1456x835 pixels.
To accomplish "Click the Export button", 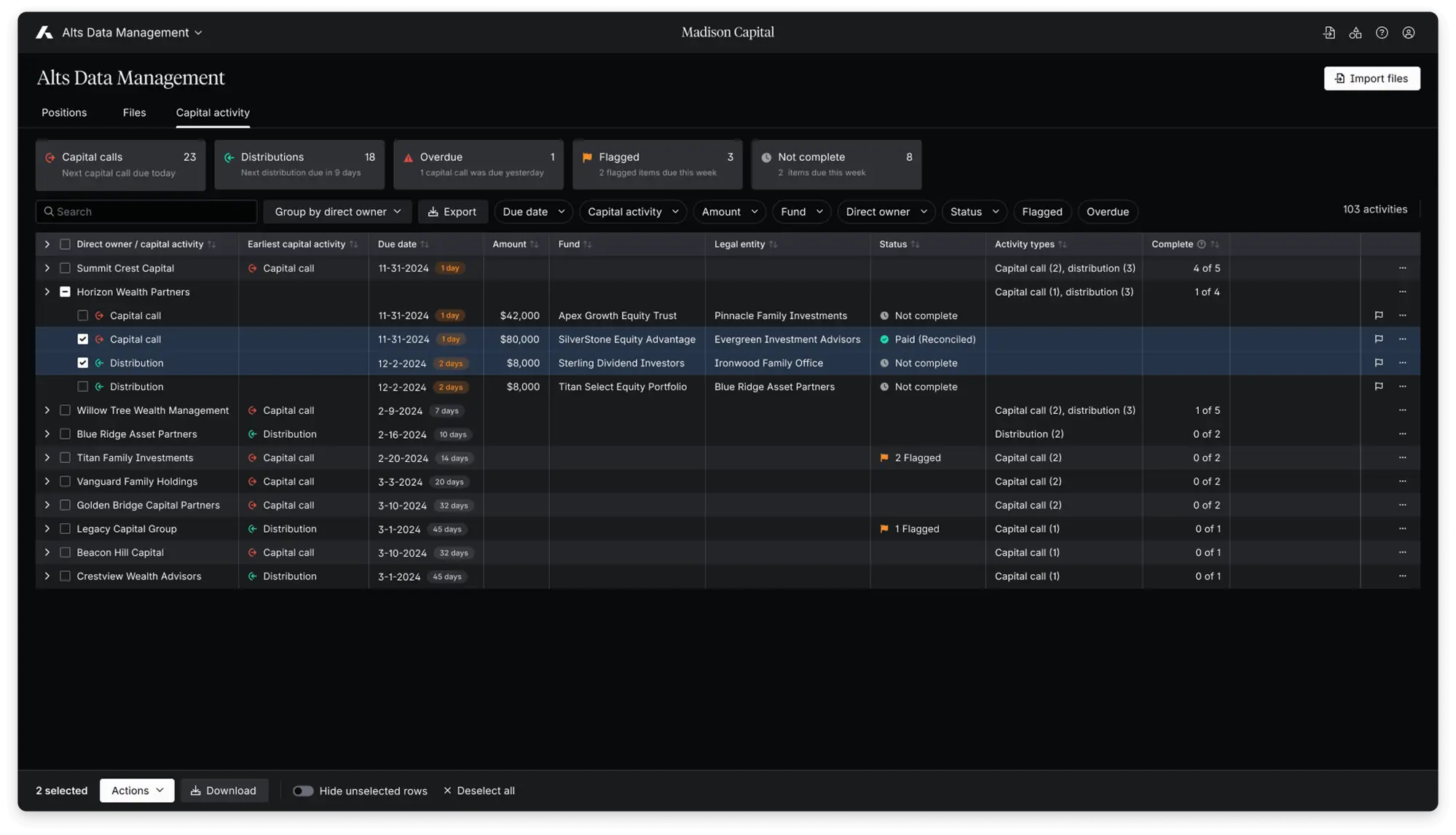I will 452,212.
